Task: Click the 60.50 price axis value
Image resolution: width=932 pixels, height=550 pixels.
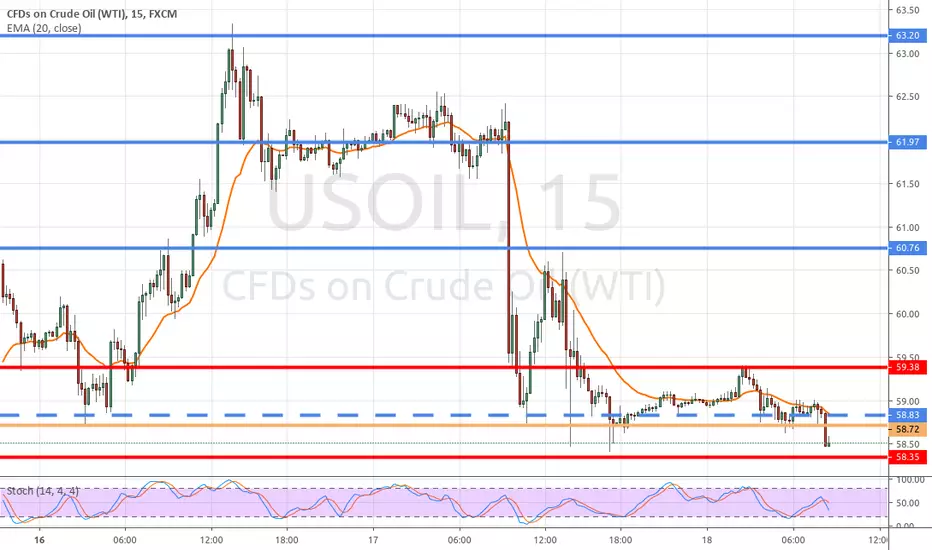Action: [x=908, y=270]
